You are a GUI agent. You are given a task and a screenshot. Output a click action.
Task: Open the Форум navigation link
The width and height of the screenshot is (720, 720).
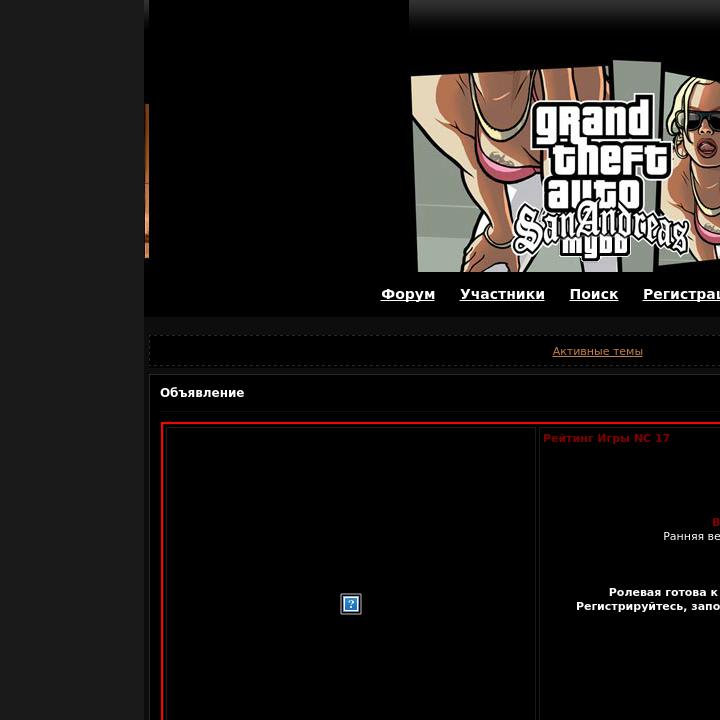[408, 294]
